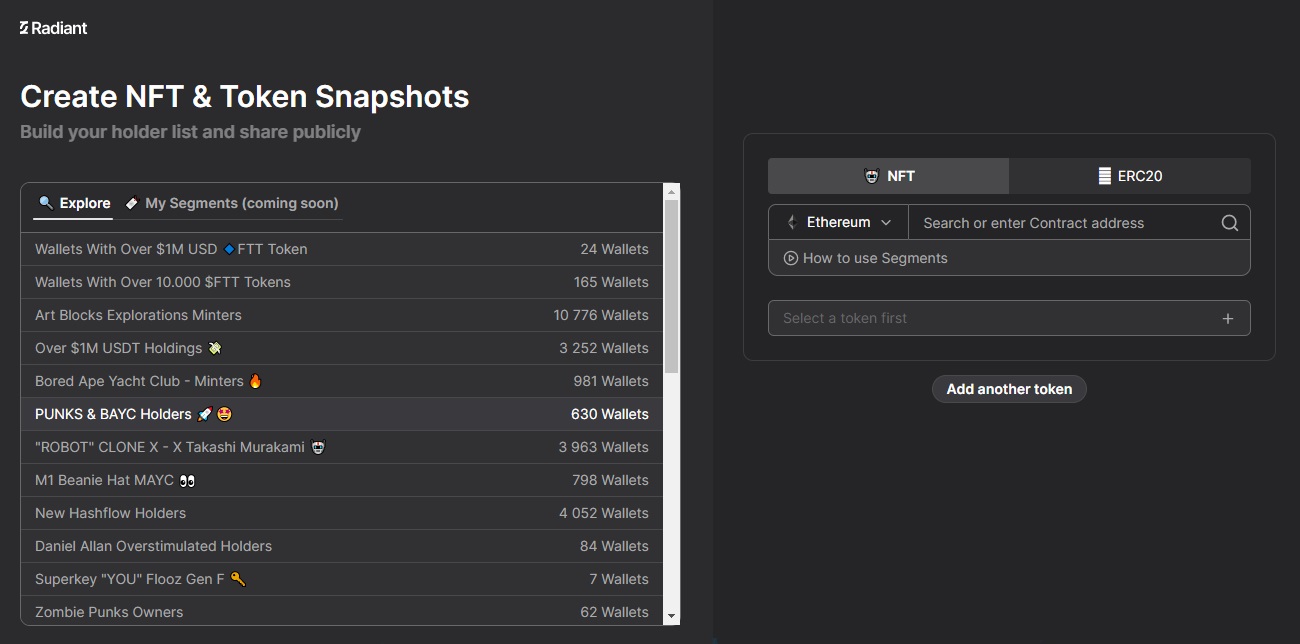1300x644 pixels.
Task: Open Wallets With Over $1M USD FTT Token
Action: pyautogui.click(x=342, y=249)
